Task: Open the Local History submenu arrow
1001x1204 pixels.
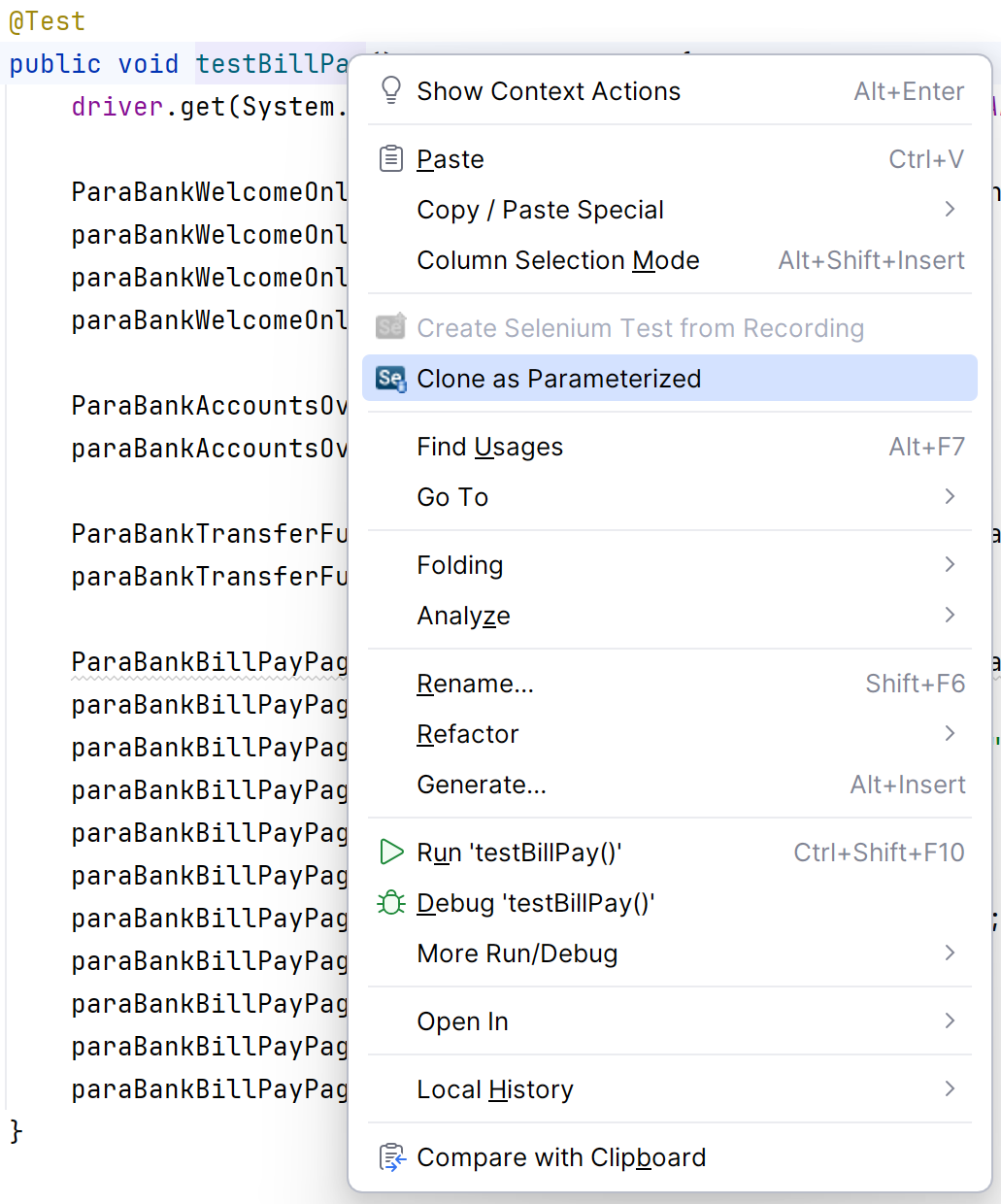Action: pyautogui.click(x=950, y=1088)
